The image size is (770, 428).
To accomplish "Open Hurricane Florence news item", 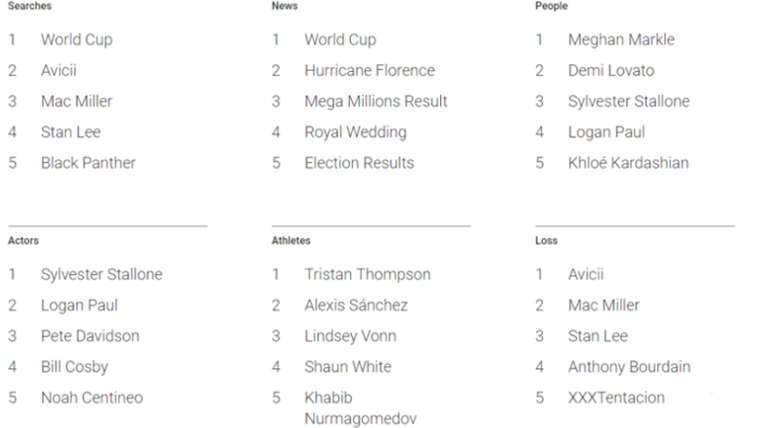I will [x=369, y=71].
